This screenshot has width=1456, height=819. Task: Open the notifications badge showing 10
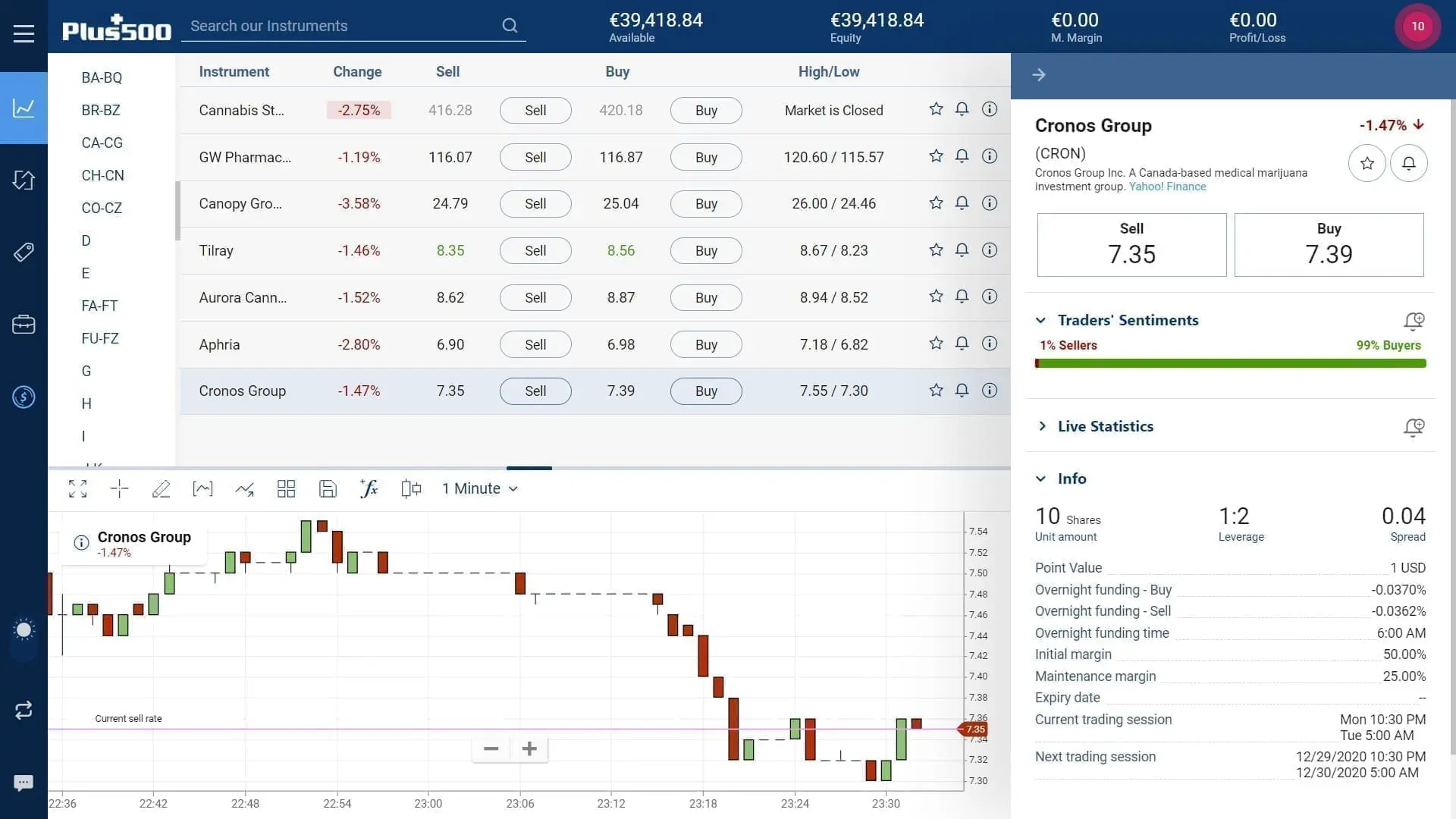click(x=1417, y=26)
